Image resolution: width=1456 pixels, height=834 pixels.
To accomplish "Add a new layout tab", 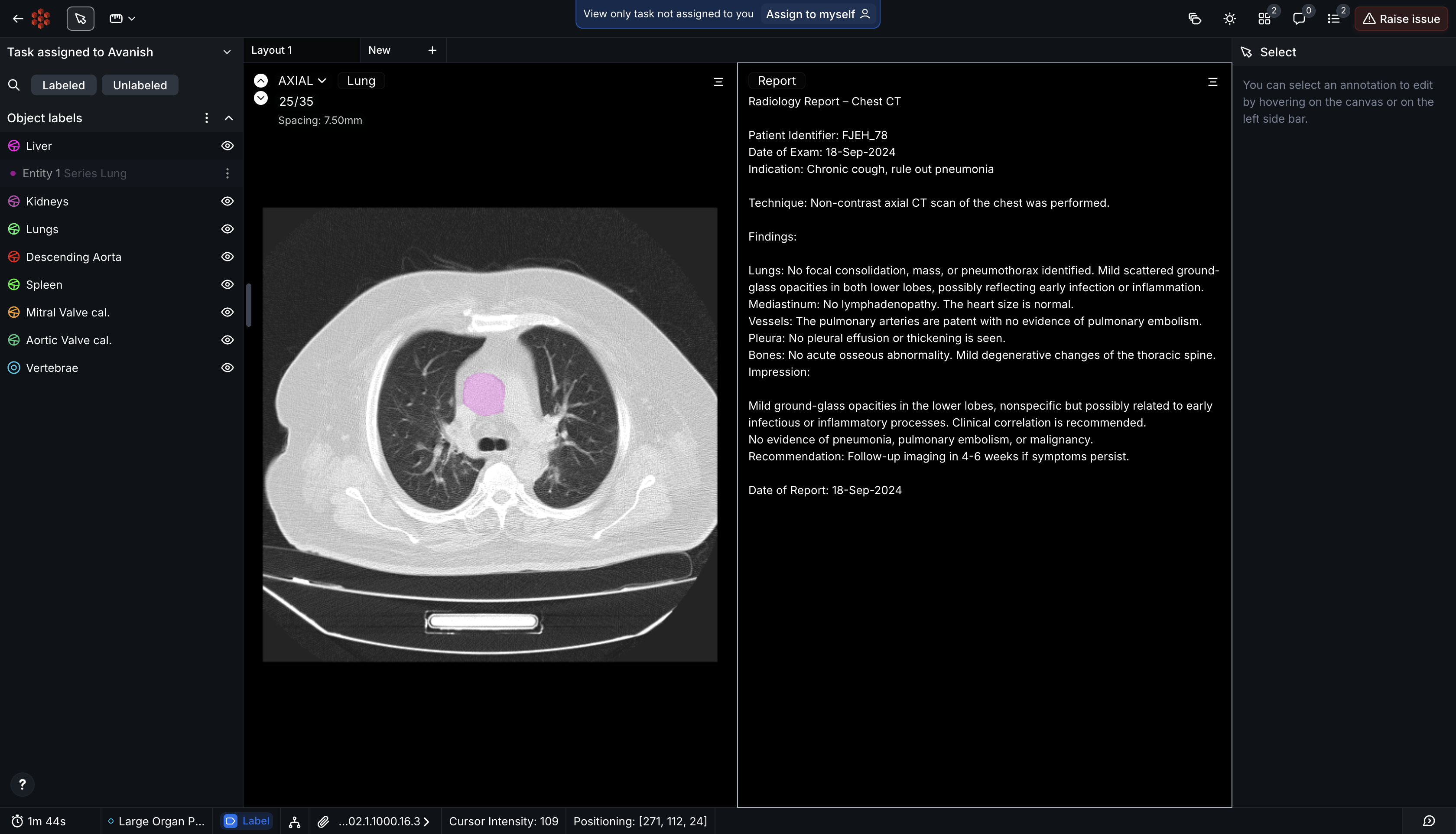I will point(432,50).
